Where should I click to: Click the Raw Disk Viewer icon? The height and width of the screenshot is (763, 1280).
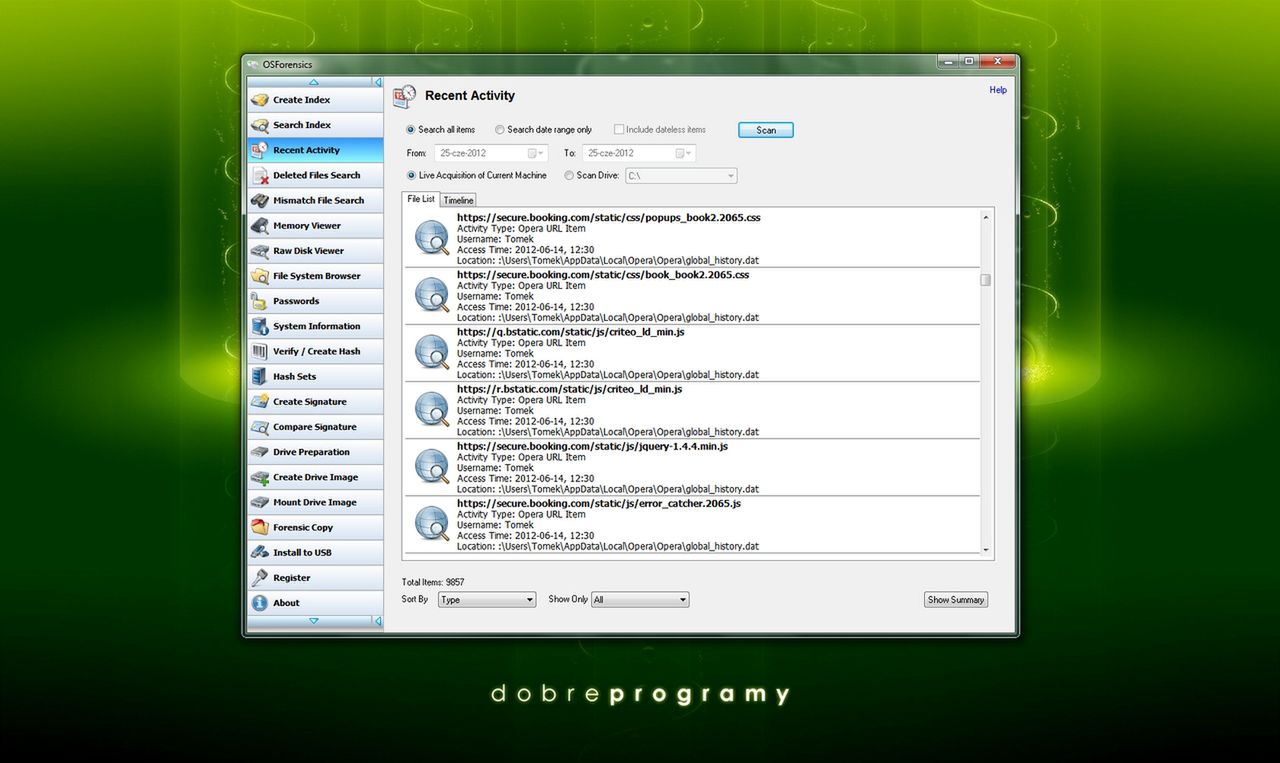click(x=260, y=251)
